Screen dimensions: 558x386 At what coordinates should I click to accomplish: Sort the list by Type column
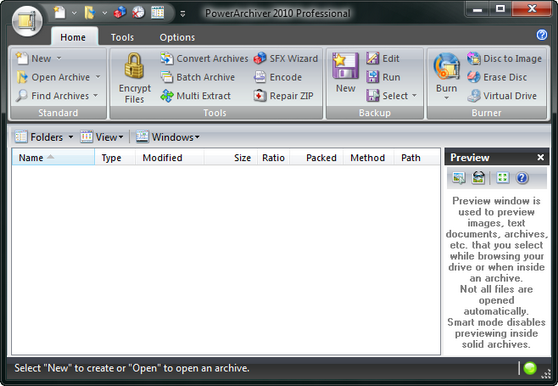[x=115, y=158]
